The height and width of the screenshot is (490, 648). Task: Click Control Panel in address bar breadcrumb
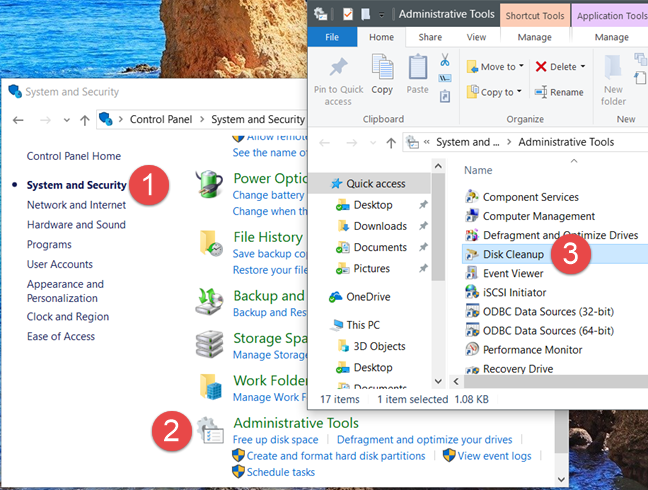point(161,120)
